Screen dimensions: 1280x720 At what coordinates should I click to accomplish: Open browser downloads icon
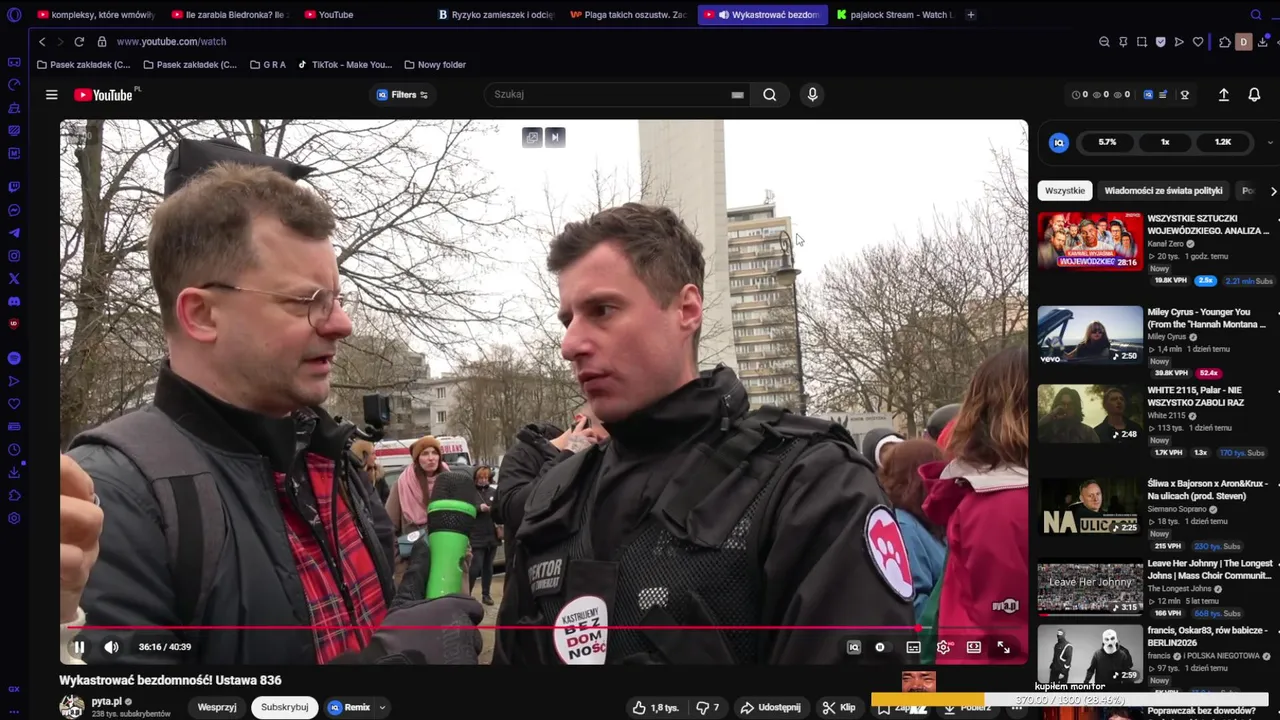[1264, 42]
